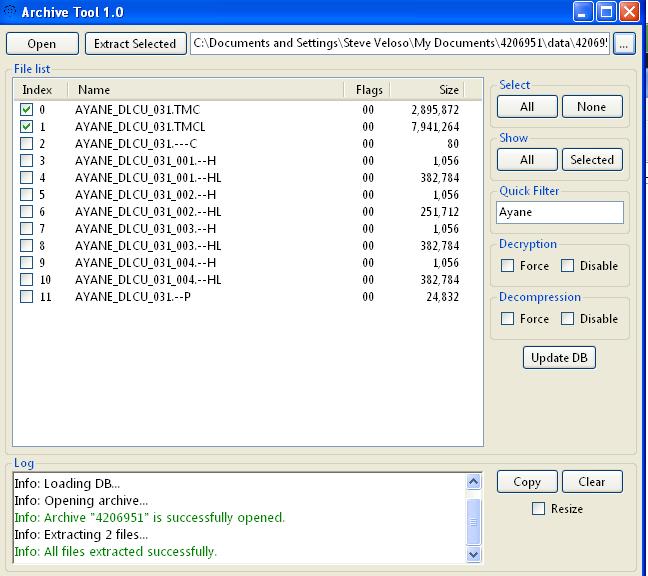Image resolution: width=648 pixels, height=576 pixels.
Task: Enable Disable option under Decompression
Action: [568, 319]
